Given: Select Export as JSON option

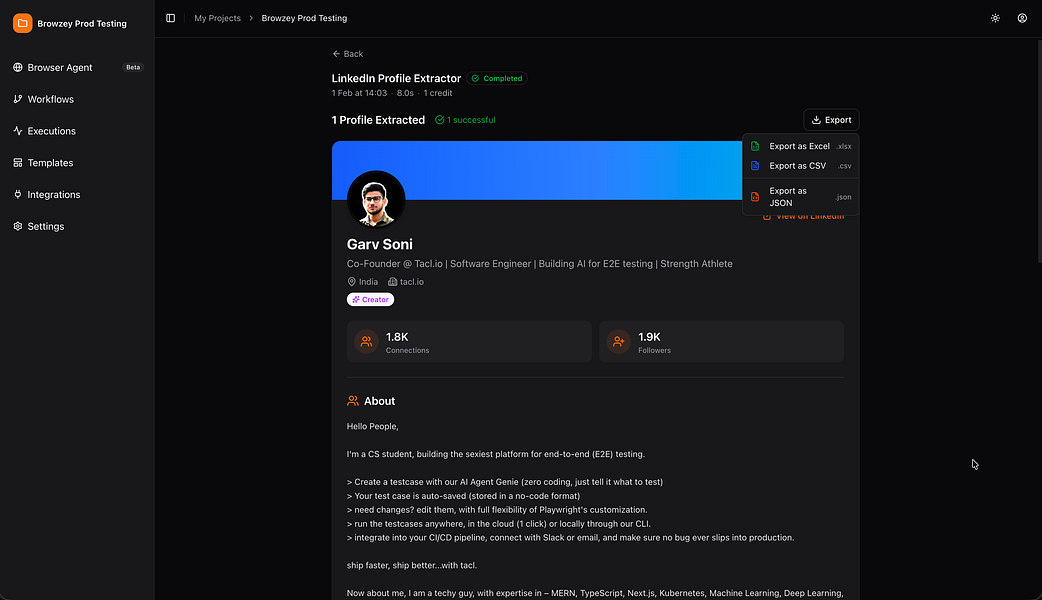Looking at the screenshot, I should pos(801,197).
